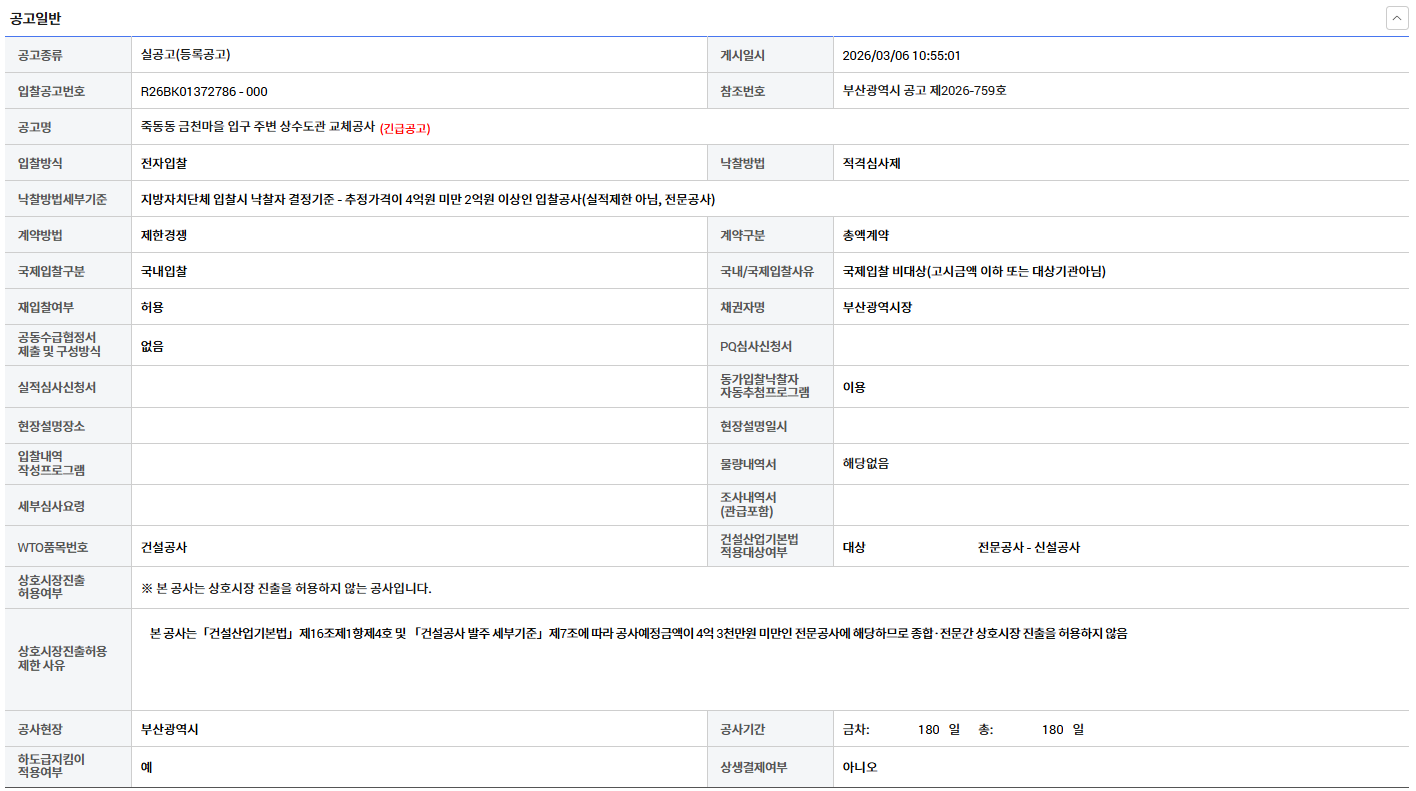Select the 아니오 value for 상생결제여부
Screen dimensions: 1416x791
[x=860, y=767]
